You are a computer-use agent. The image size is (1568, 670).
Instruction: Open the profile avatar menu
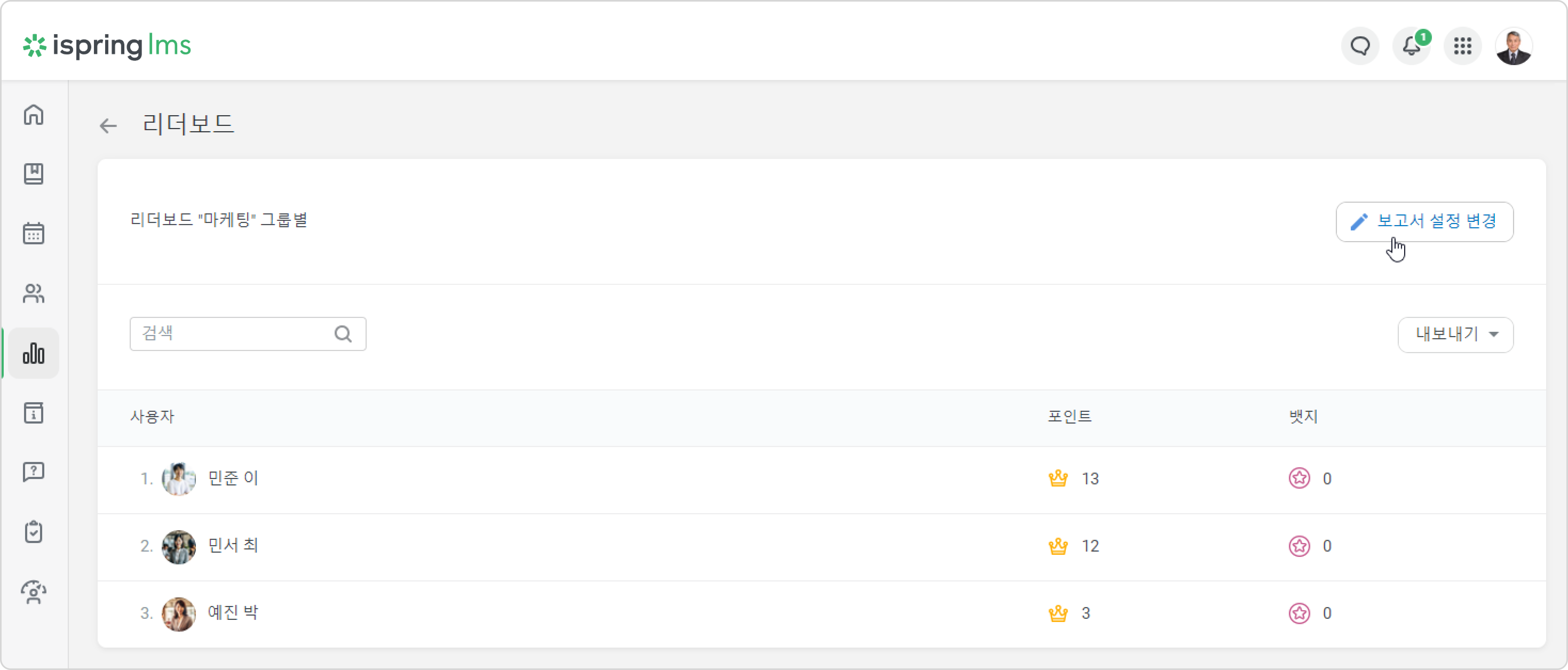pos(1514,46)
